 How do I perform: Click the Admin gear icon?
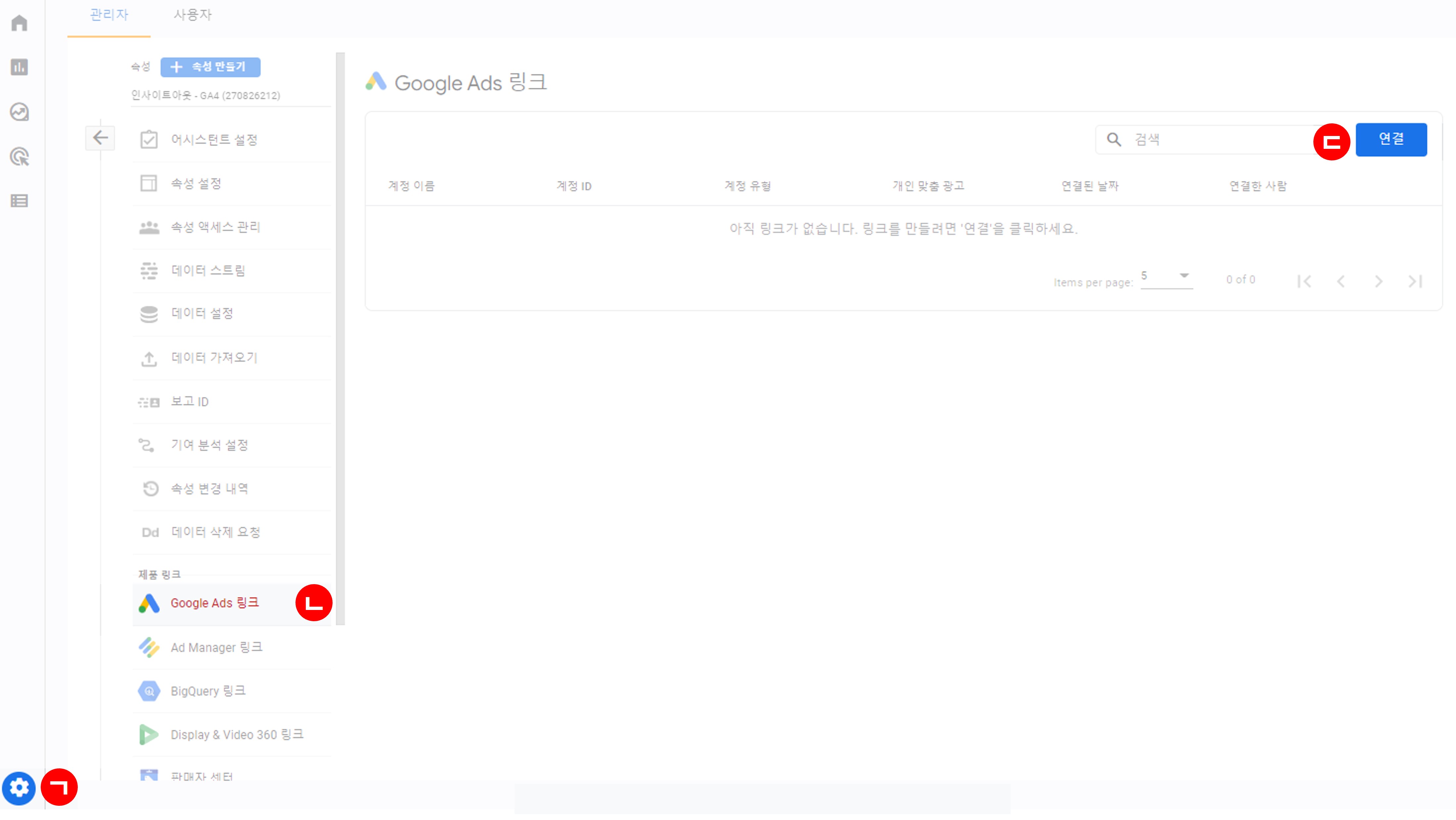coord(19,788)
